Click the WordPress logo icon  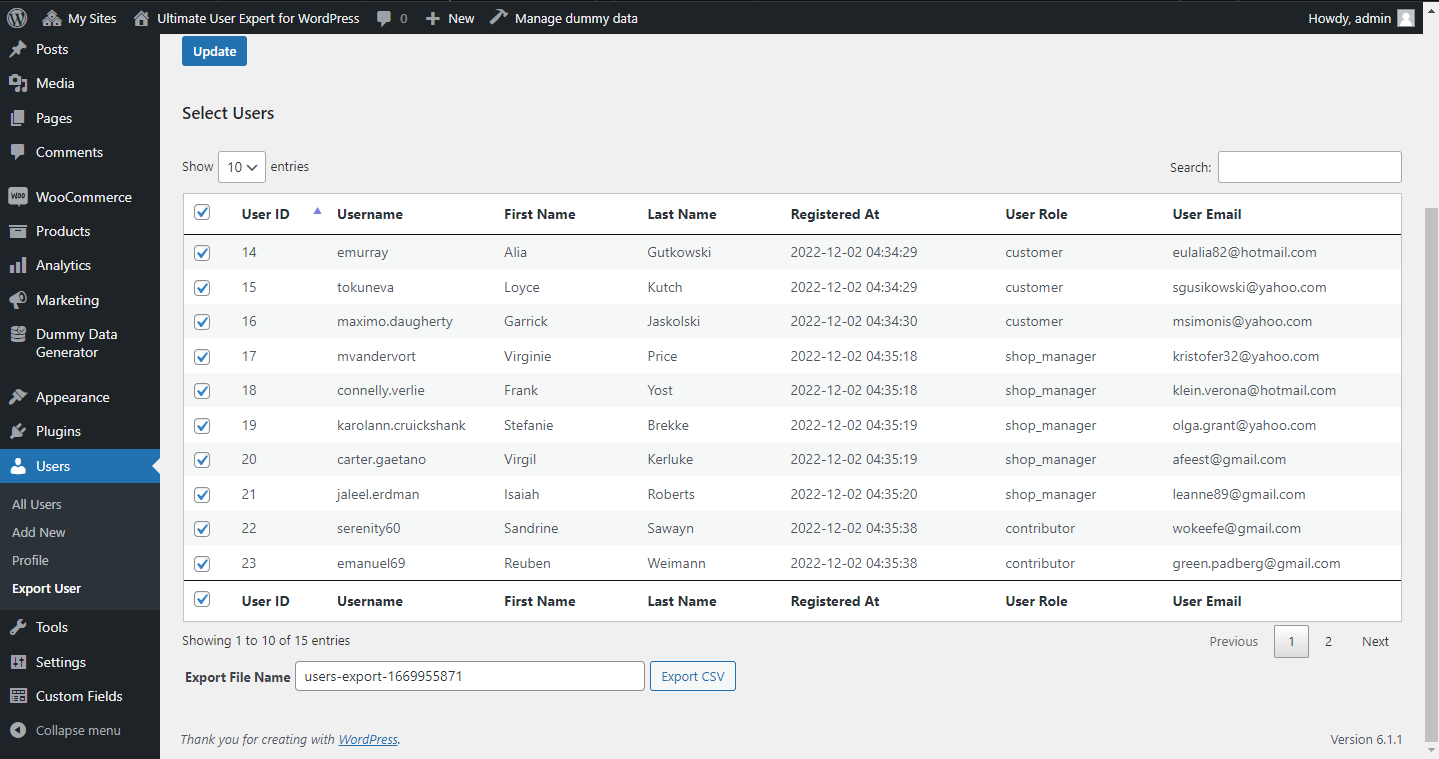point(17,18)
